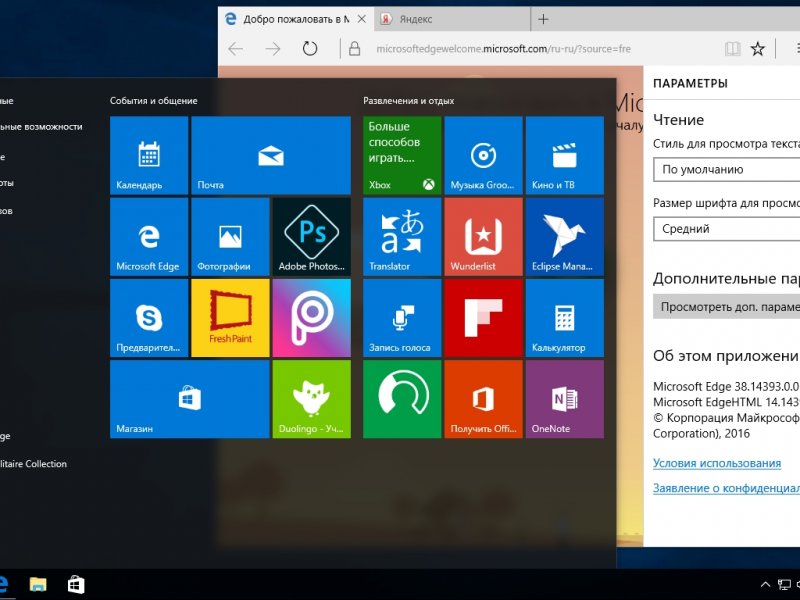The image size is (800, 600).
Task: Open the PicsArt tile with the P logo
Action: 312,318
